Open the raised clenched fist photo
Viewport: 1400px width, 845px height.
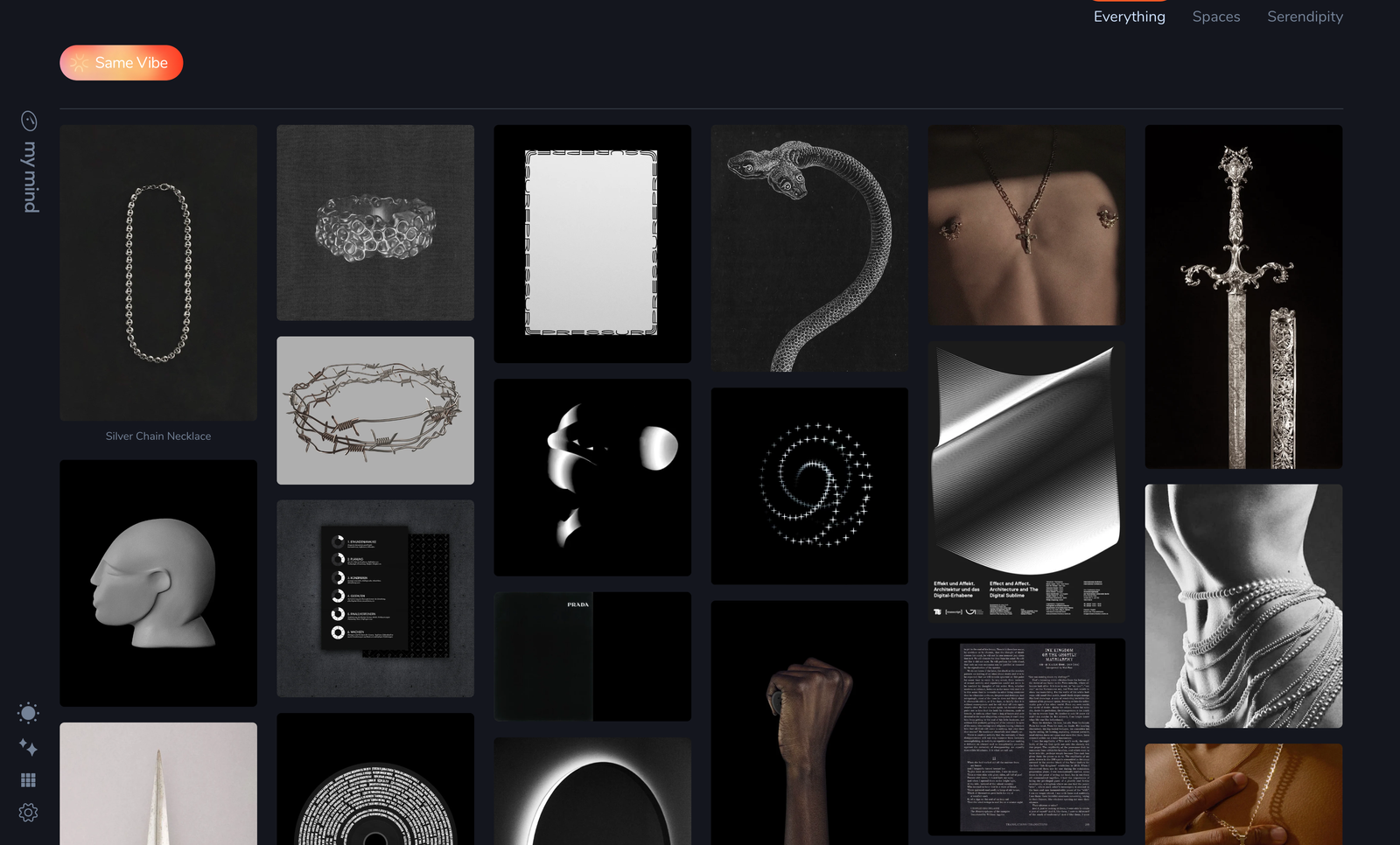(809, 723)
